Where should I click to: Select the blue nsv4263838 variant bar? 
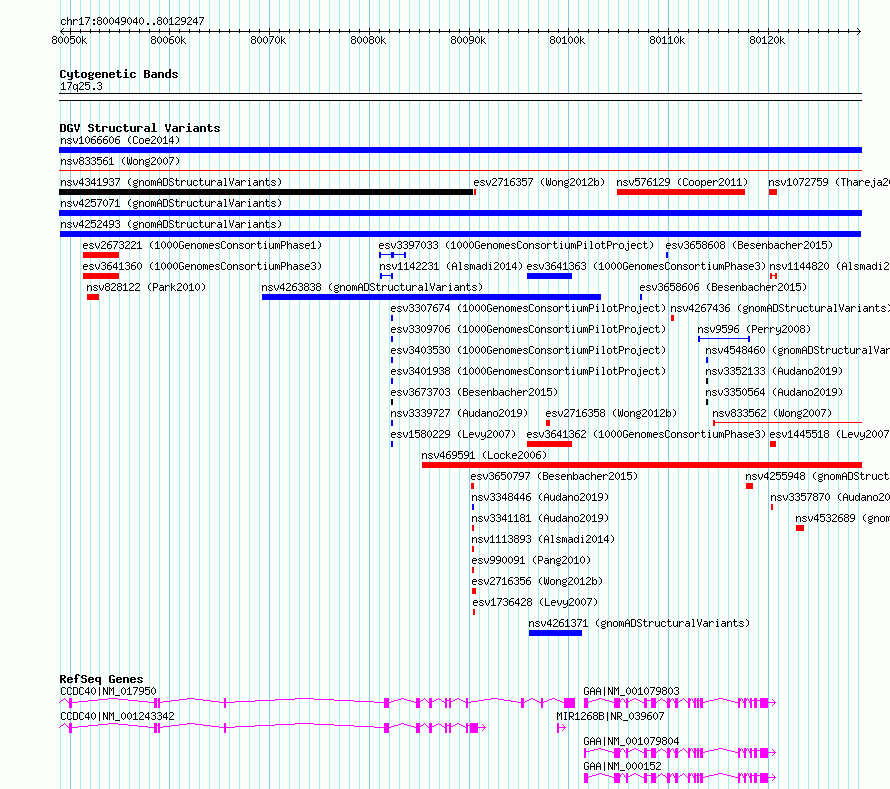point(431,297)
